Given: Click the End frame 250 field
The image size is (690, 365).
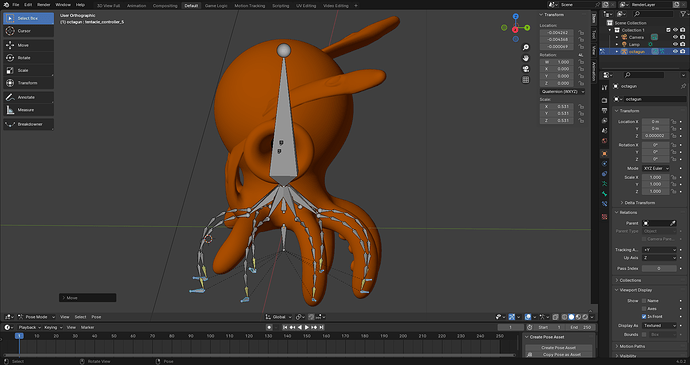Looking at the screenshot, I should pyautogui.click(x=581, y=327).
